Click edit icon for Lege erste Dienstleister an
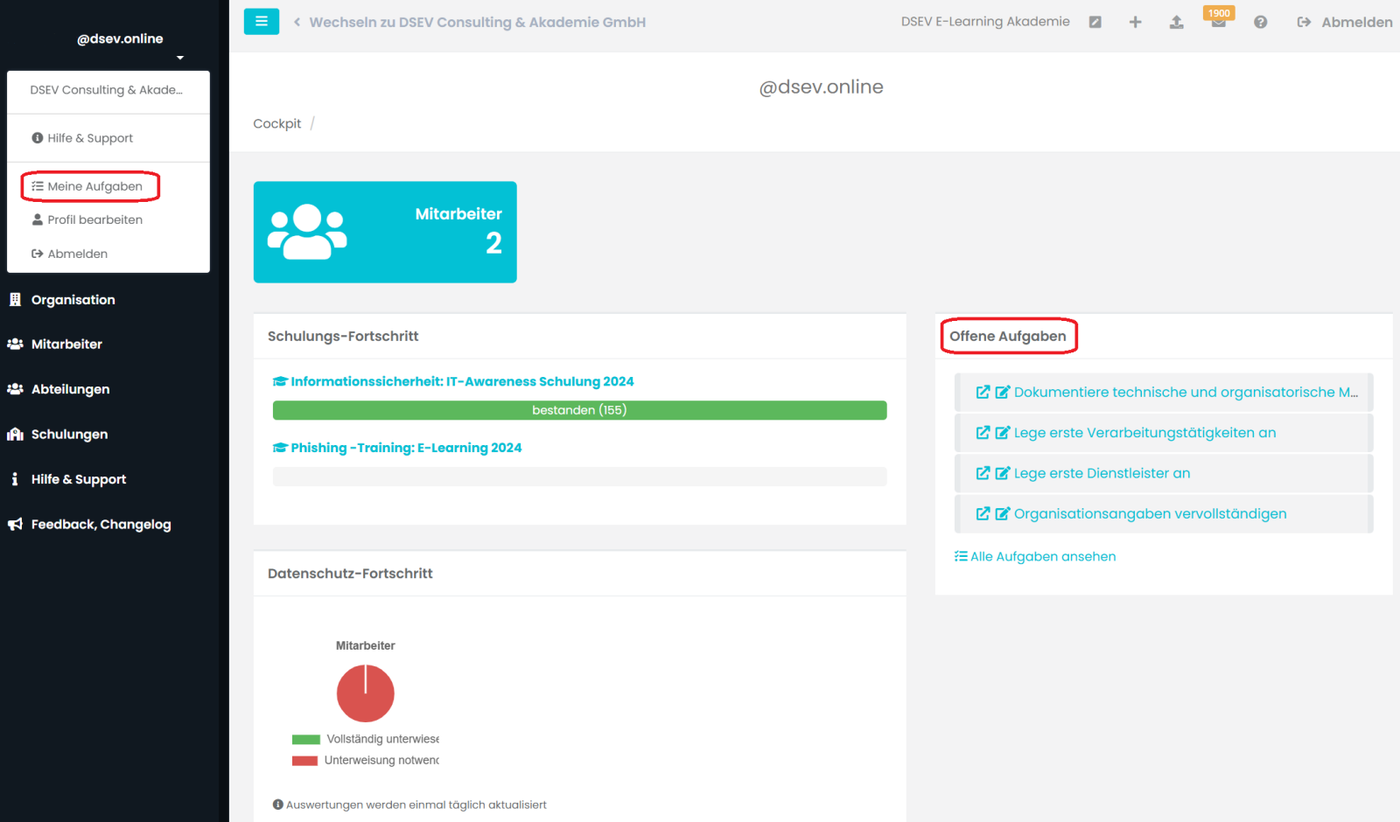The width and height of the screenshot is (1400, 822). (x=1003, y=473)
